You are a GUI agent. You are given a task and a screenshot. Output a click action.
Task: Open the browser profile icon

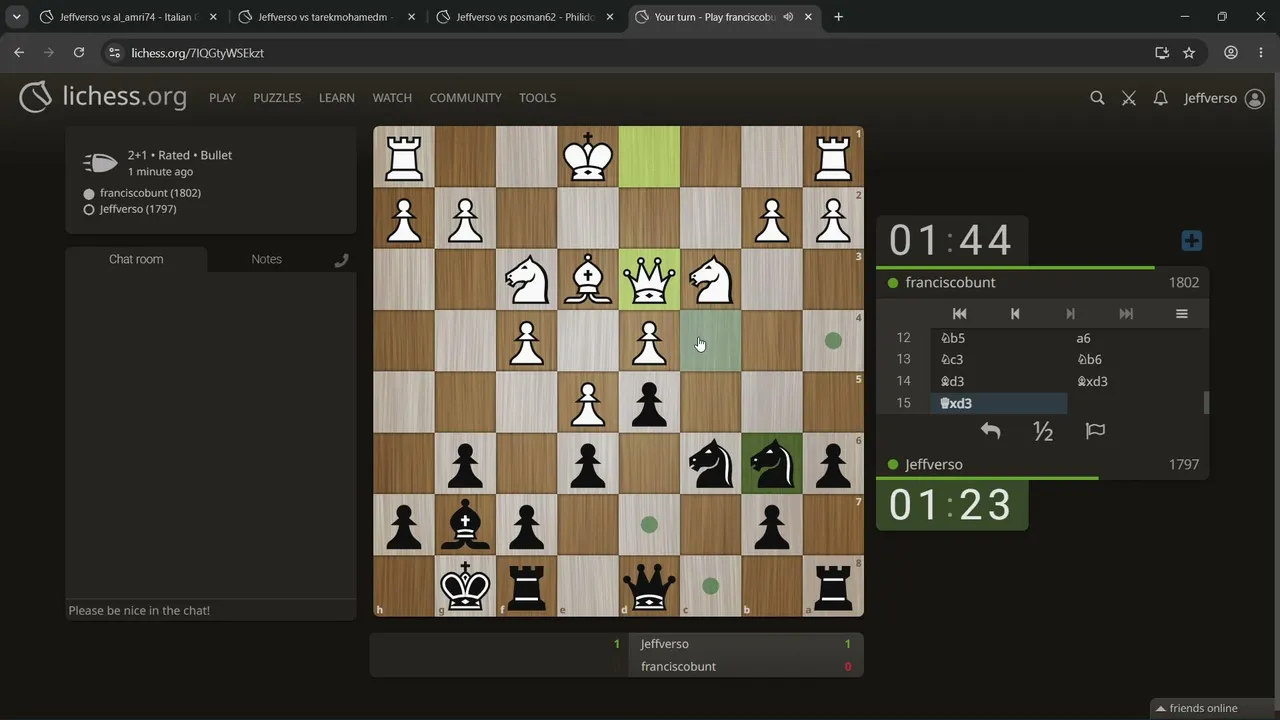pyautogui.click(x=1231, y=53)
